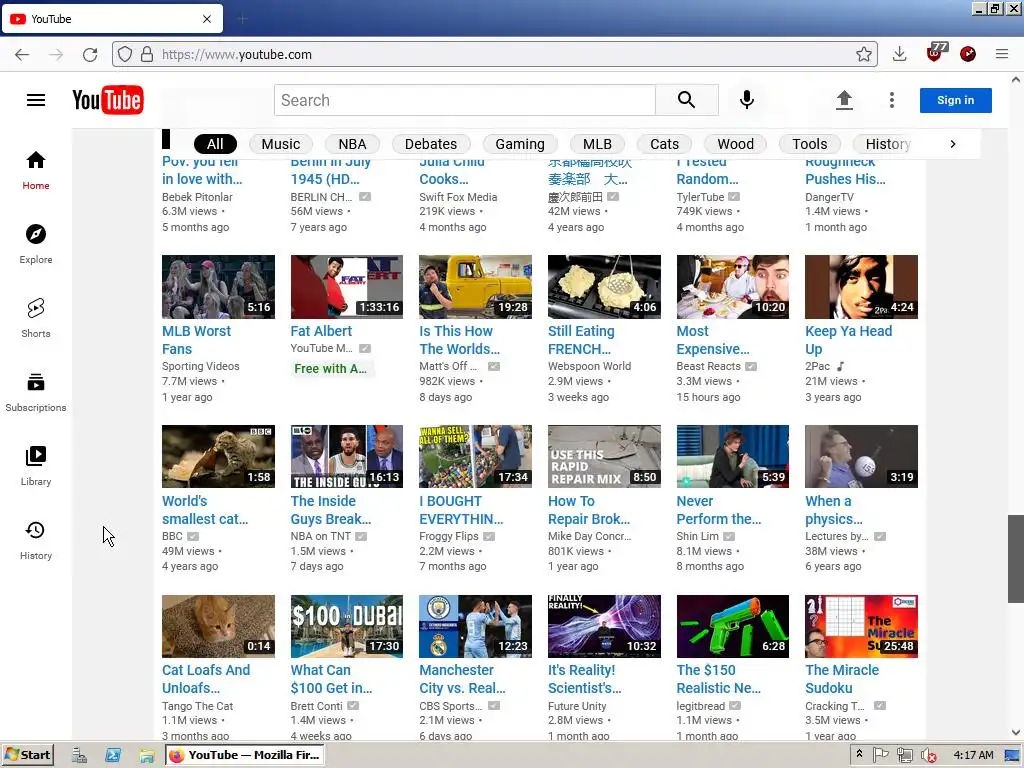Open Firefox downloads panel
1024x768 pixels.
tap(899, 55)
